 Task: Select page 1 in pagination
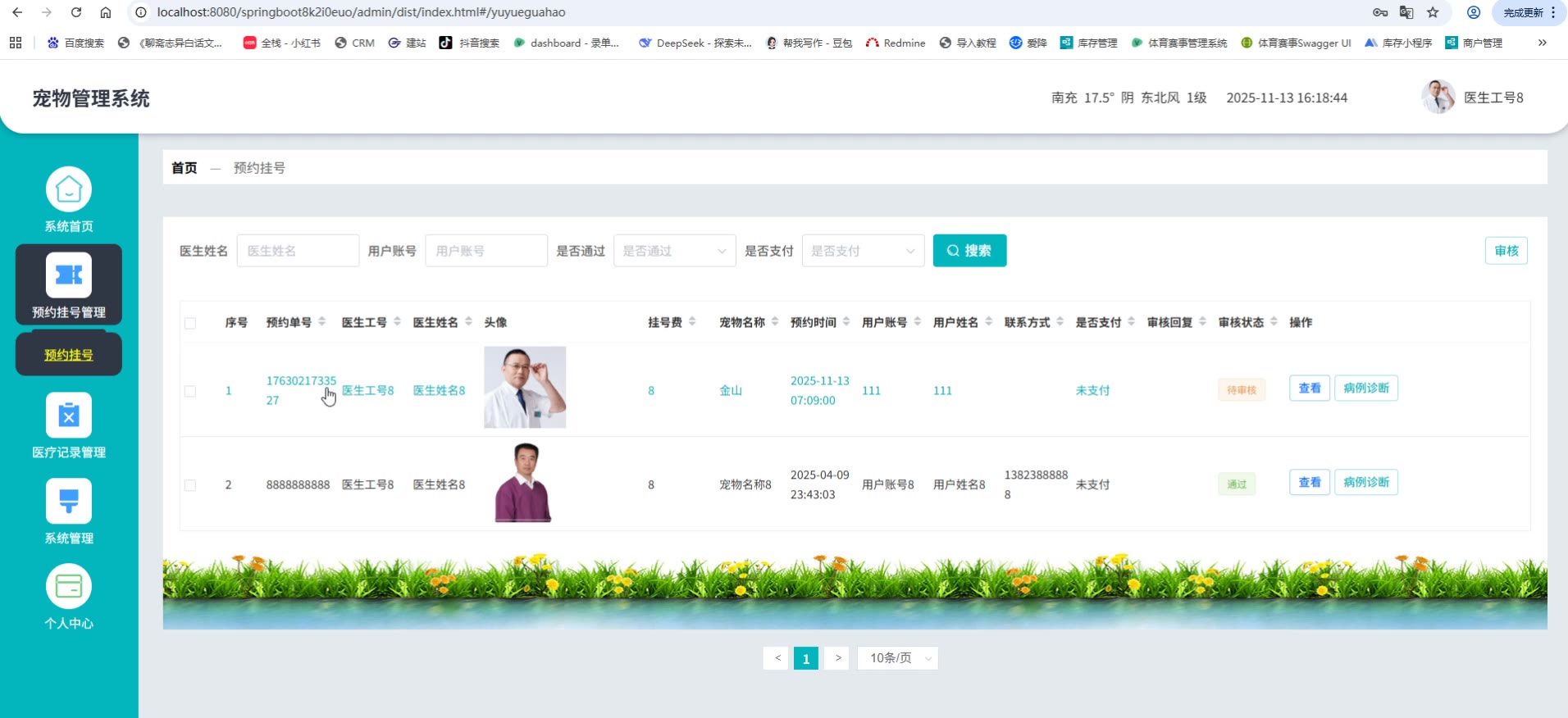click(806, 658)
